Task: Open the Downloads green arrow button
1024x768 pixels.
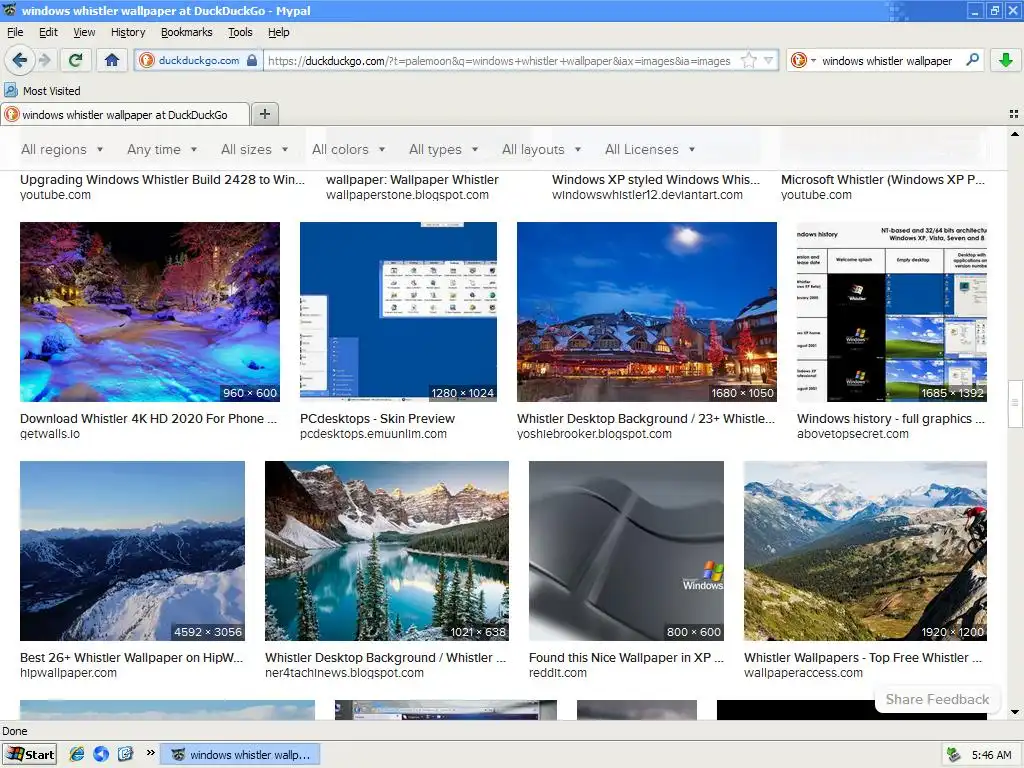Action: click(1006, 61)
